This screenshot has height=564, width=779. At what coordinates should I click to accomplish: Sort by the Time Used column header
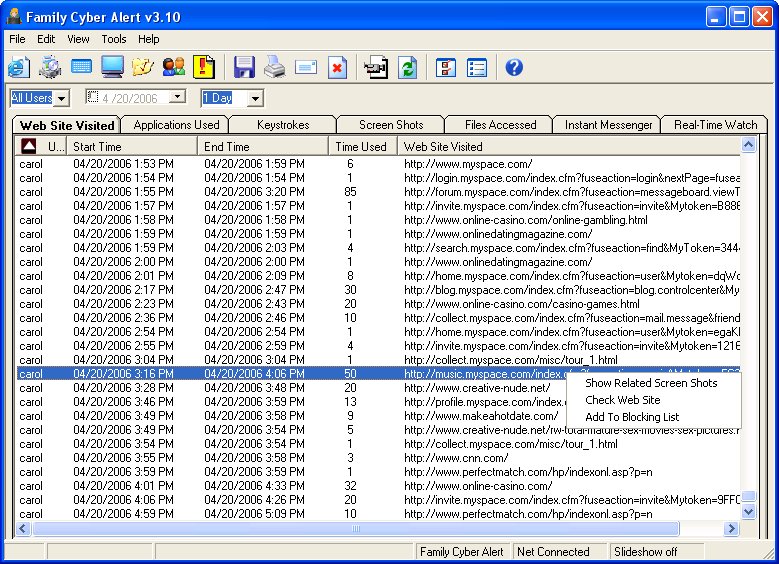(360, 147)
